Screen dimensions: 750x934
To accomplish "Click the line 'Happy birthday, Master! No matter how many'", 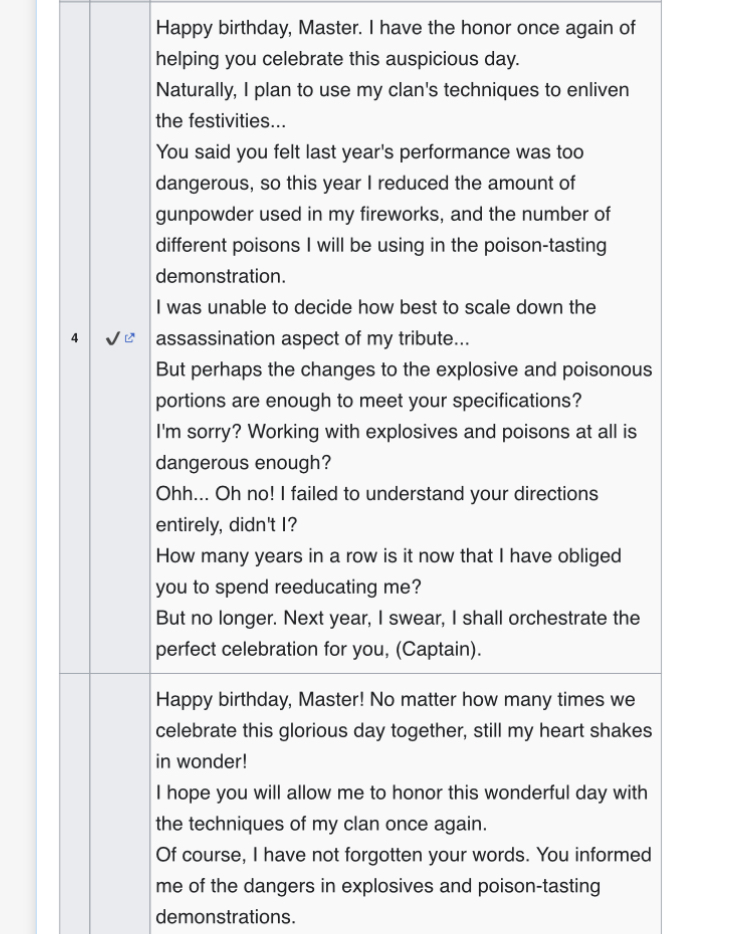I will [x=395, y=700].
